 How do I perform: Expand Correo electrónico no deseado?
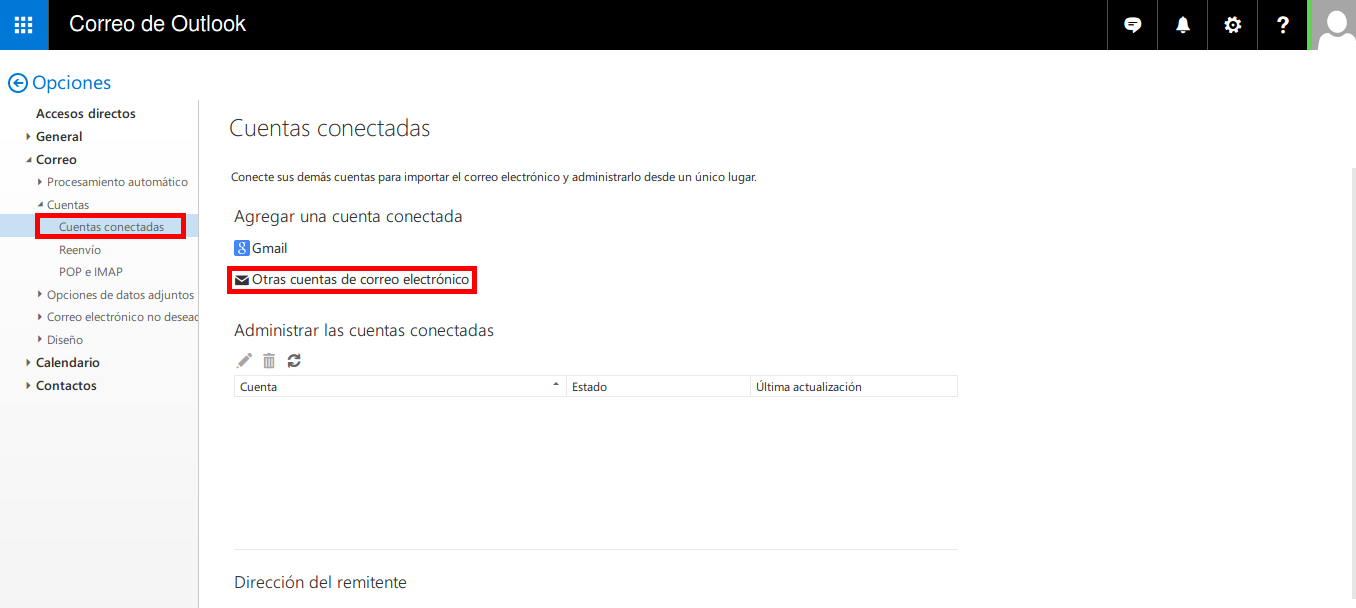tap(40, 317)
